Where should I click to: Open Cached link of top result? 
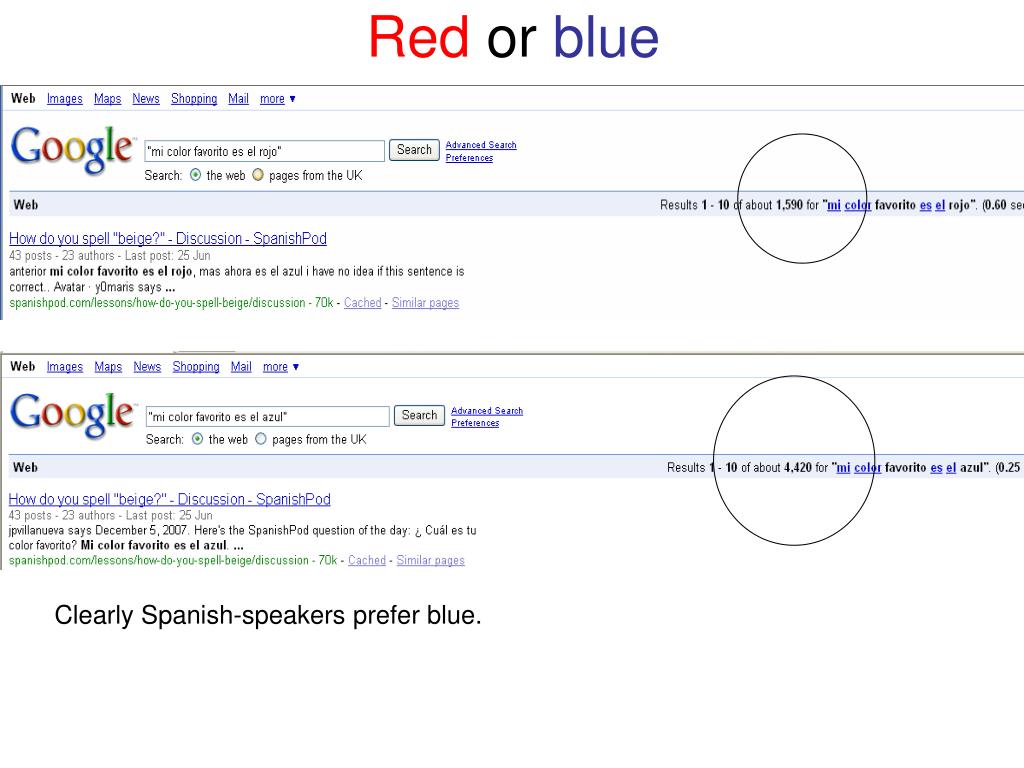point(362,303)
